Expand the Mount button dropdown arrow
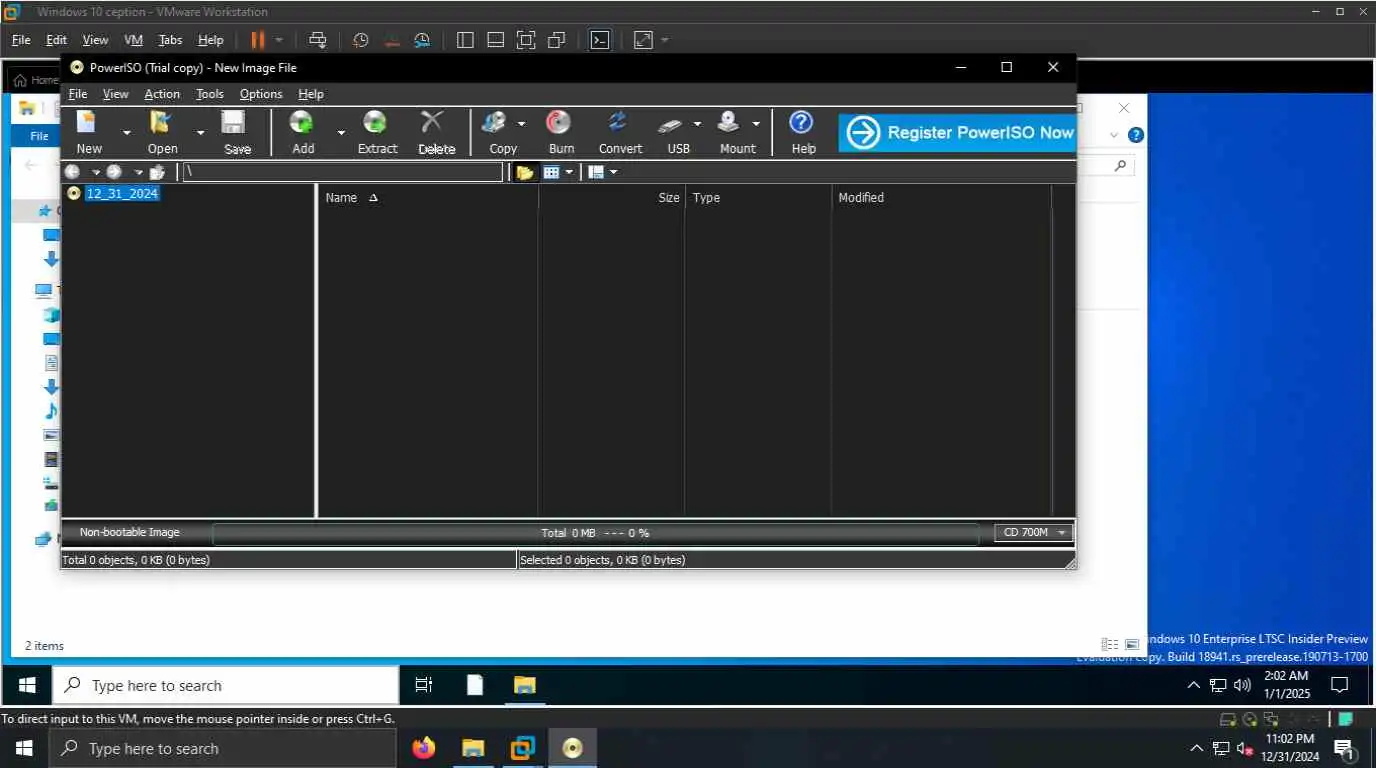Screen dimensions: 1376x768 pos(756,124)
